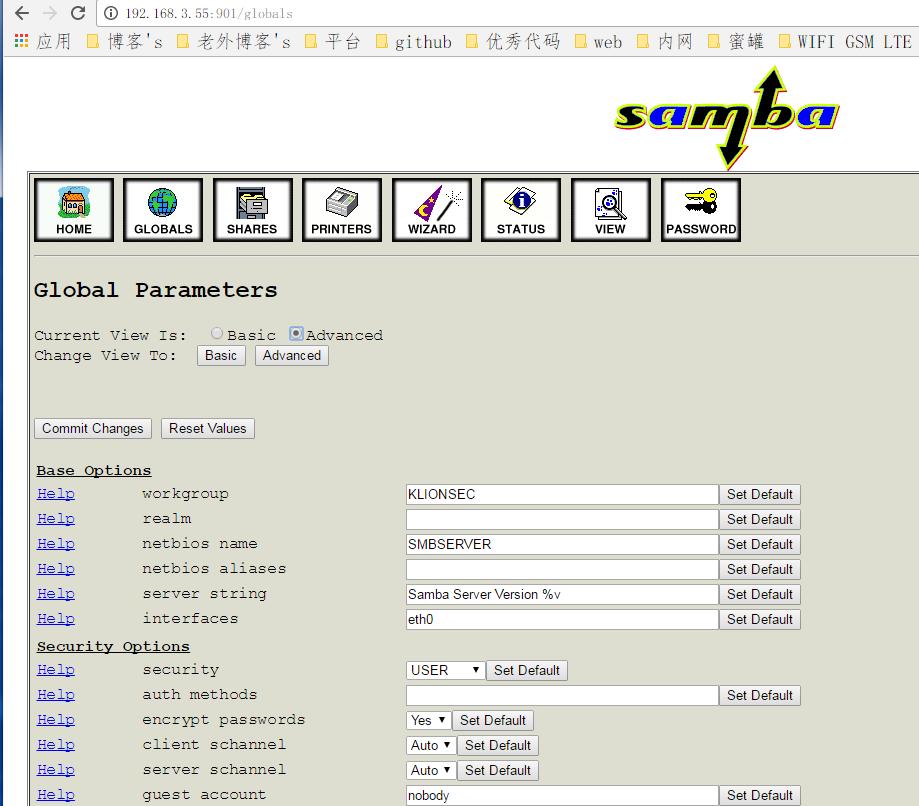Open the PASSWORD keys icon

click(700, 210)
